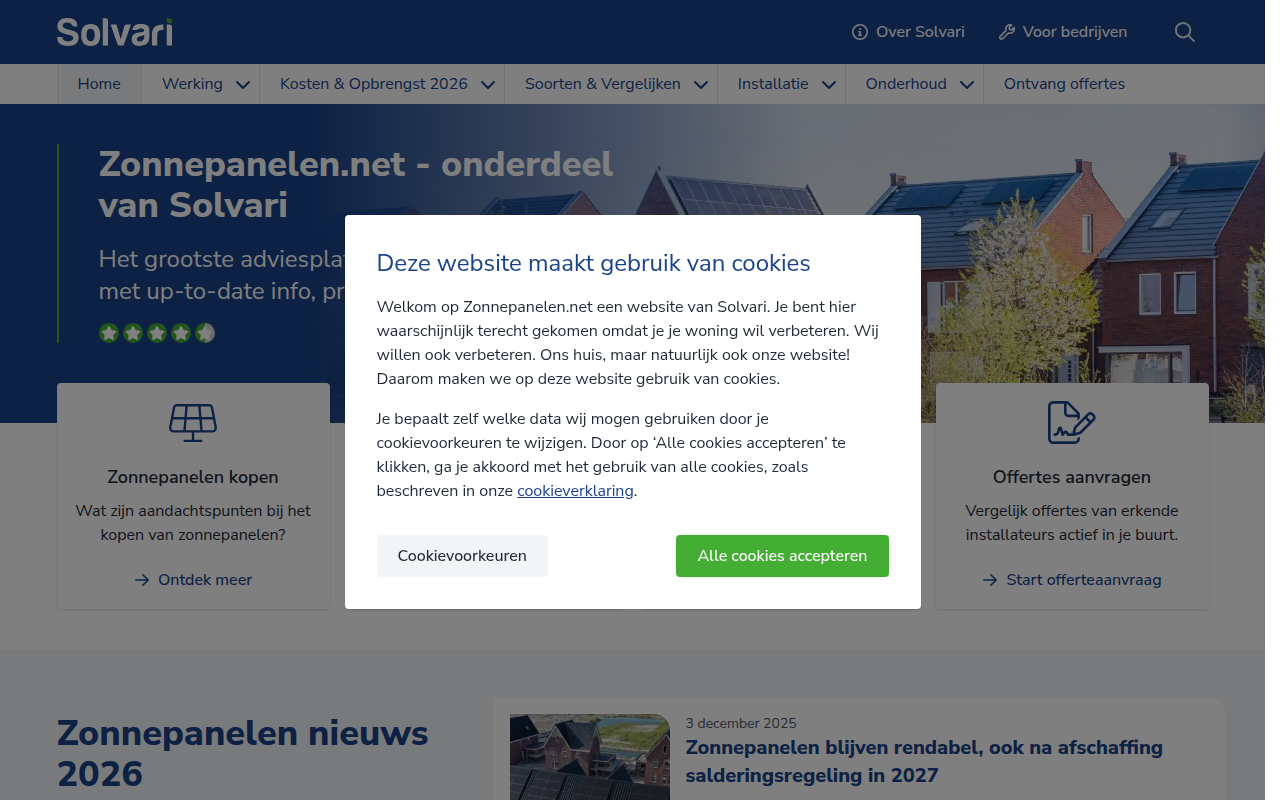Click the arrow icon before Ontdek meer
The image size is (1280, 800).
click(x=142, y=580)
